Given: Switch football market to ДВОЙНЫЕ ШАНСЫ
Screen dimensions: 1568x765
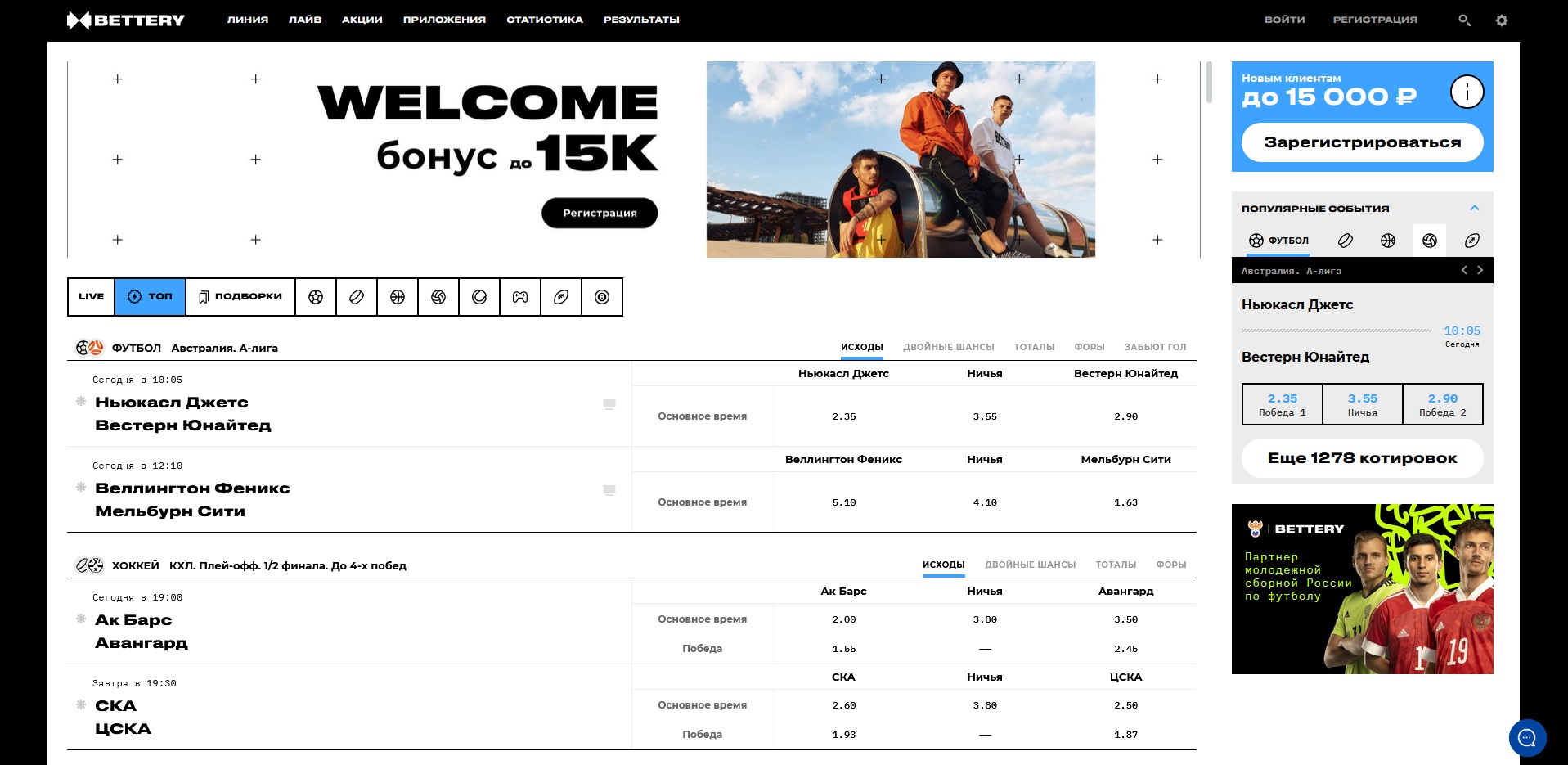Looking at the screenshot, I should pos(949,347).
